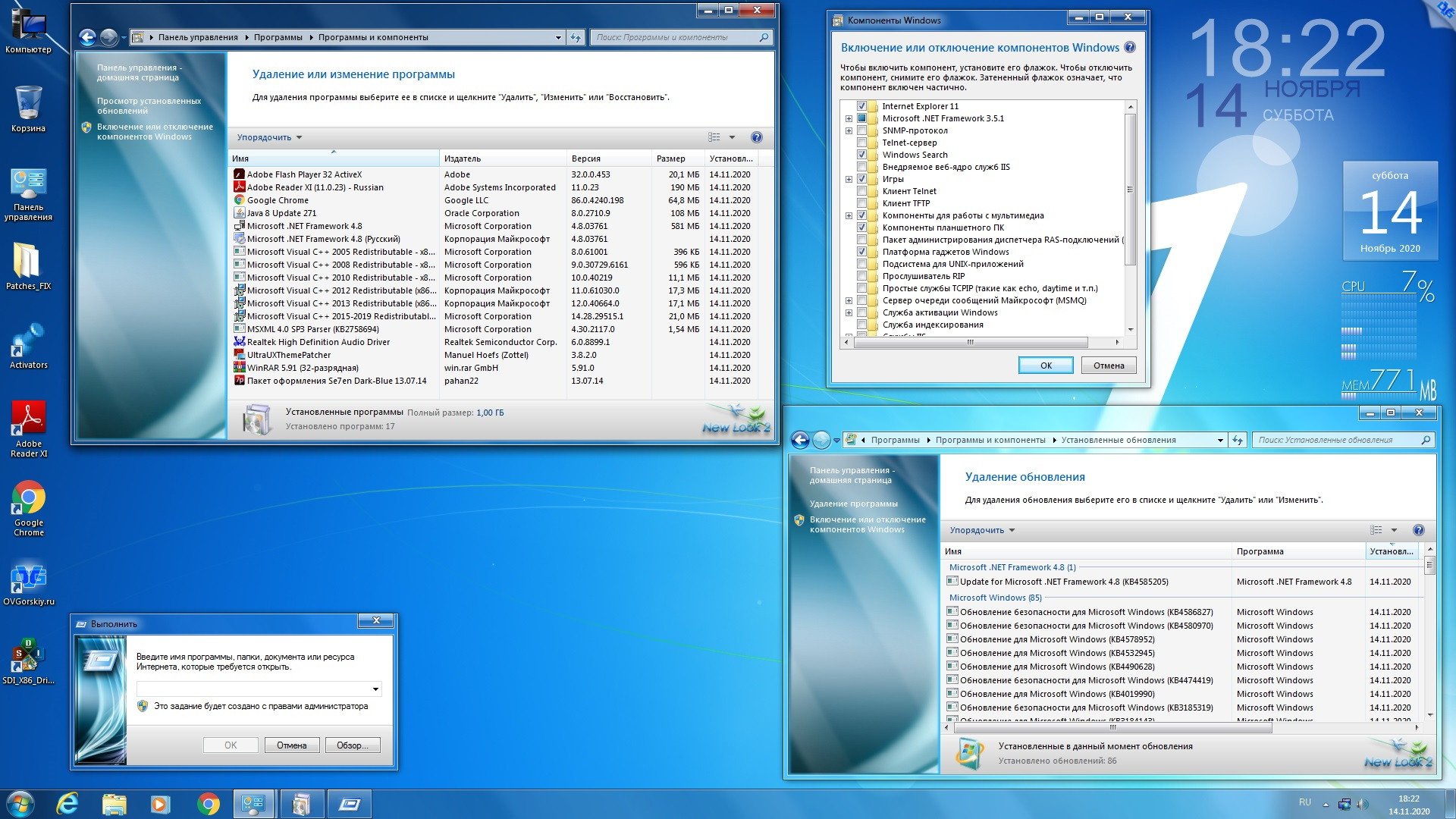Open the Run dialog input dropdown arrow
Screen dimensions: 1456x819
(375, 689)
